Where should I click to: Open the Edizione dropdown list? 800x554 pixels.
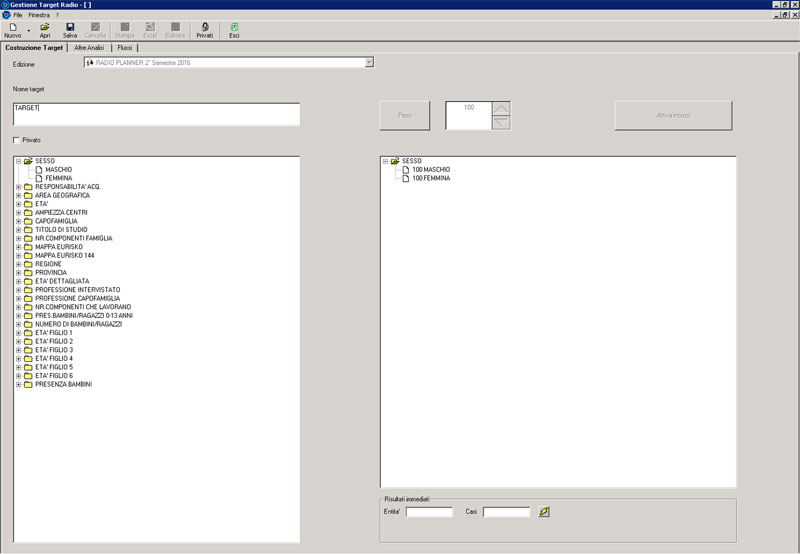369,63
